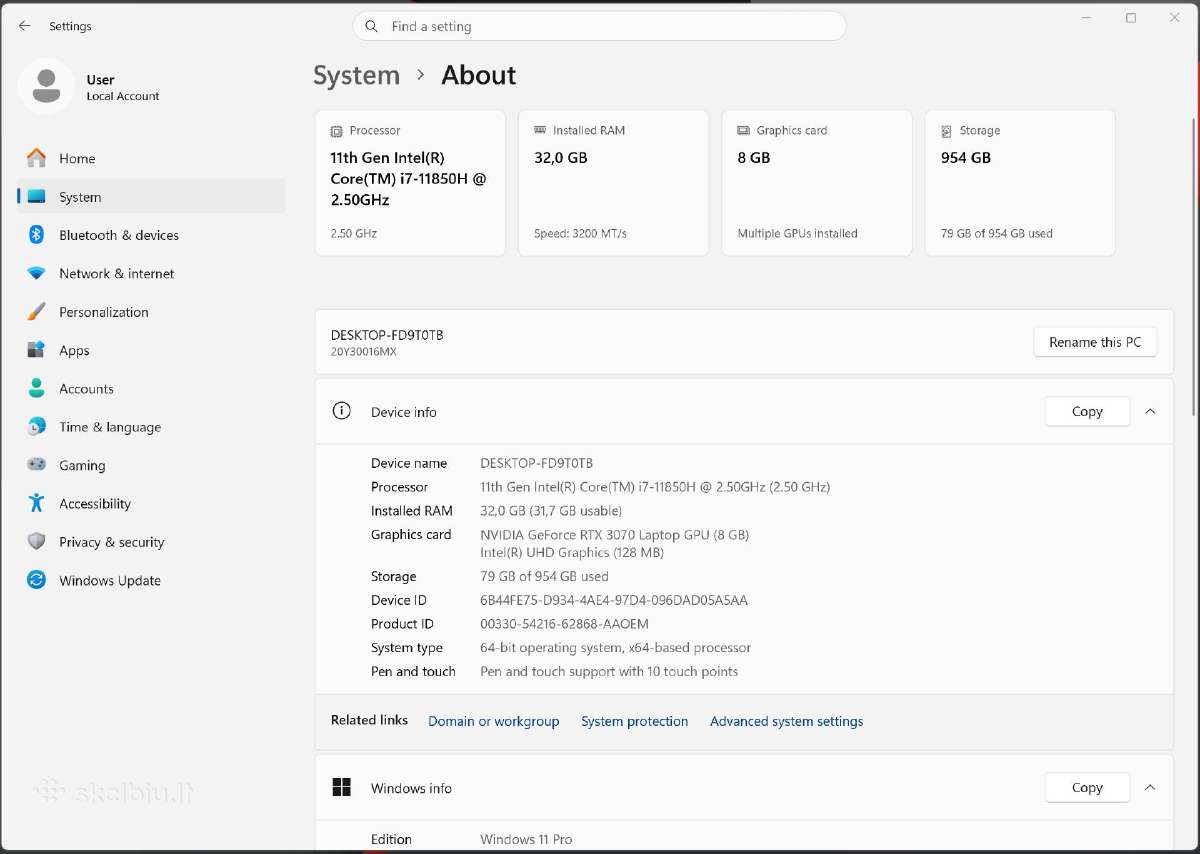Click the User profile avatar
Screen dimensions: 1200x854
point(46,86)
